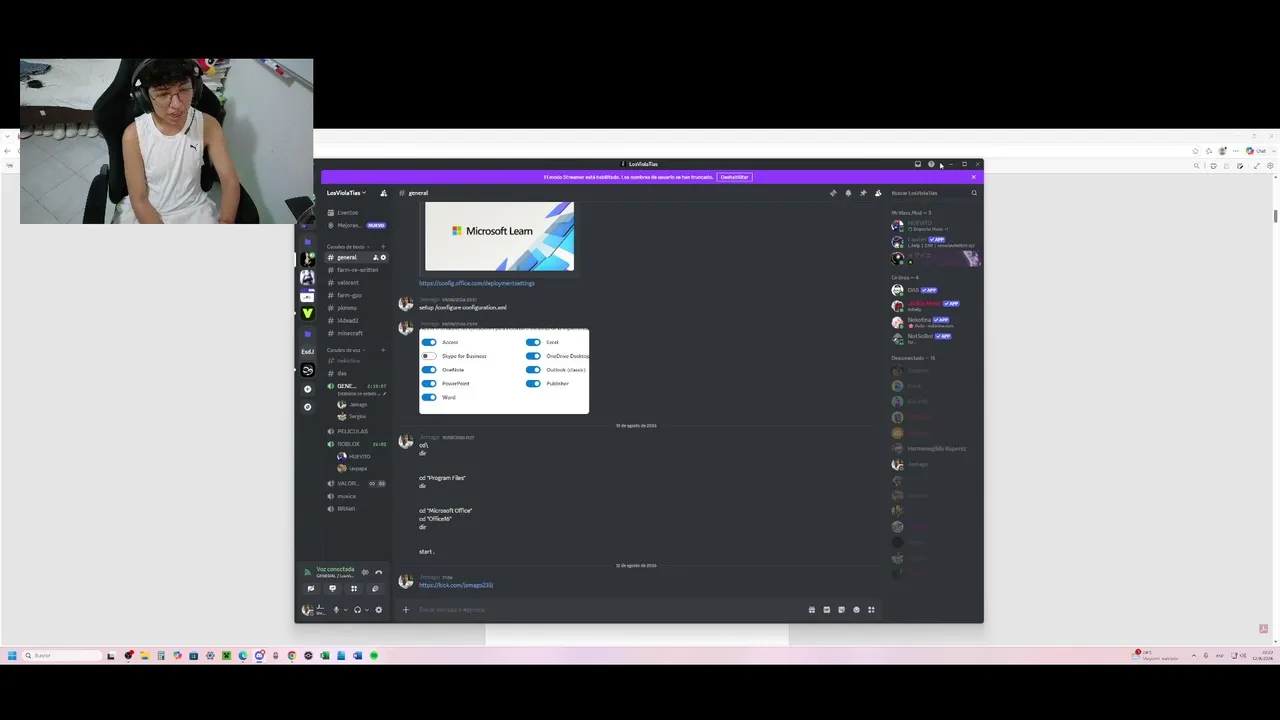Open the Discord inbox icon
1280x720 pixels.
point(918,164)
